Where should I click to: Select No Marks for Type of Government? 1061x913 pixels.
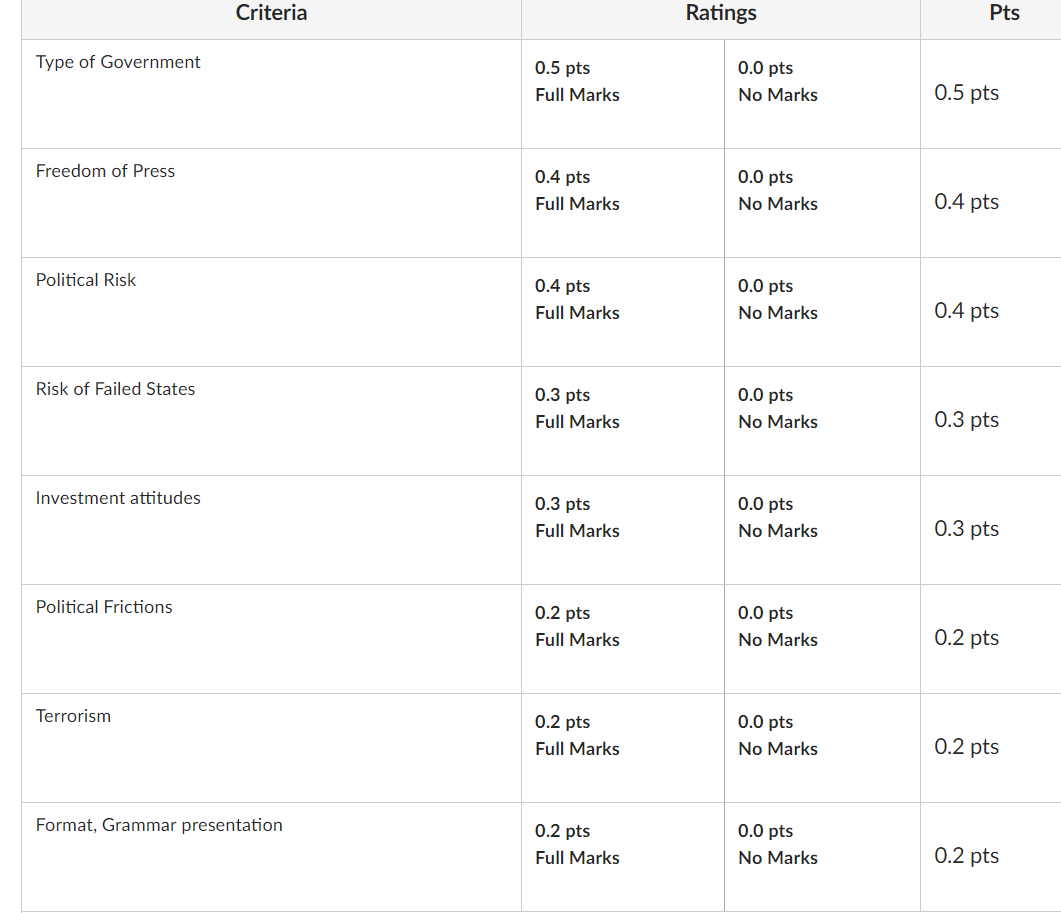[822, 94]
